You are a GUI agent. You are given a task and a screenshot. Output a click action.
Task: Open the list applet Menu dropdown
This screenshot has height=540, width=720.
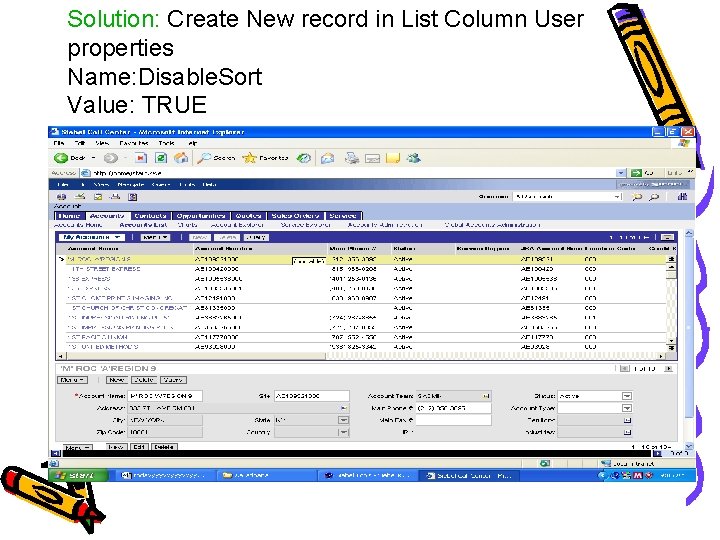(x=156, y=237)
